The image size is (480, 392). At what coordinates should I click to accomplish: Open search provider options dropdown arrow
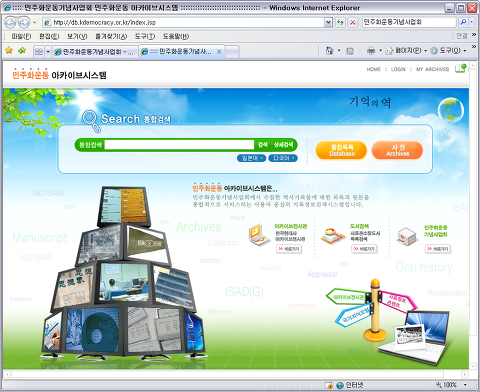471,22
